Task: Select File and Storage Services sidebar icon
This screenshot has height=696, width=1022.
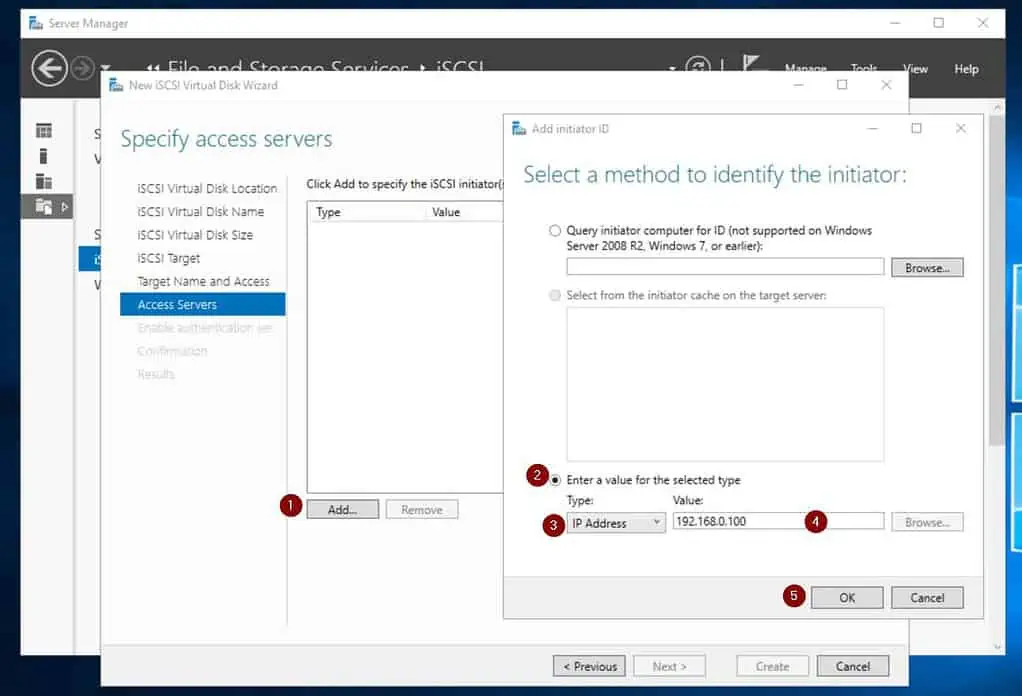Action: point(44,207)
